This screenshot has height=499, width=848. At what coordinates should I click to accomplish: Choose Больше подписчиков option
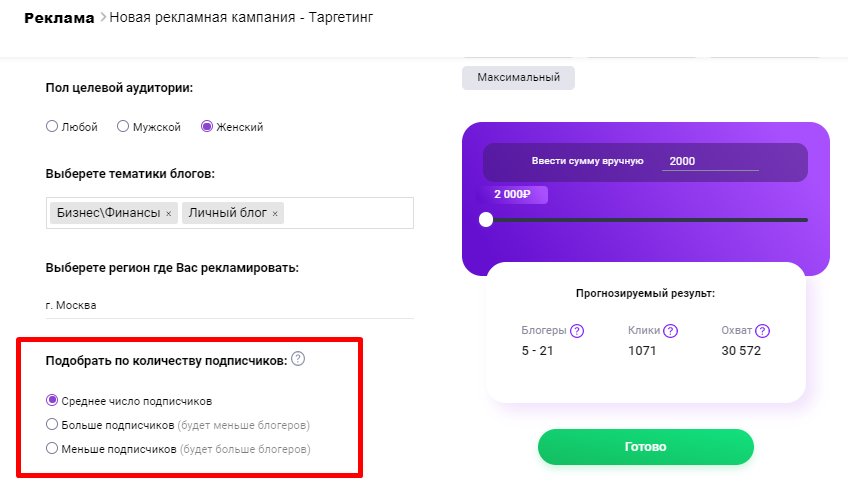[52, 424]
